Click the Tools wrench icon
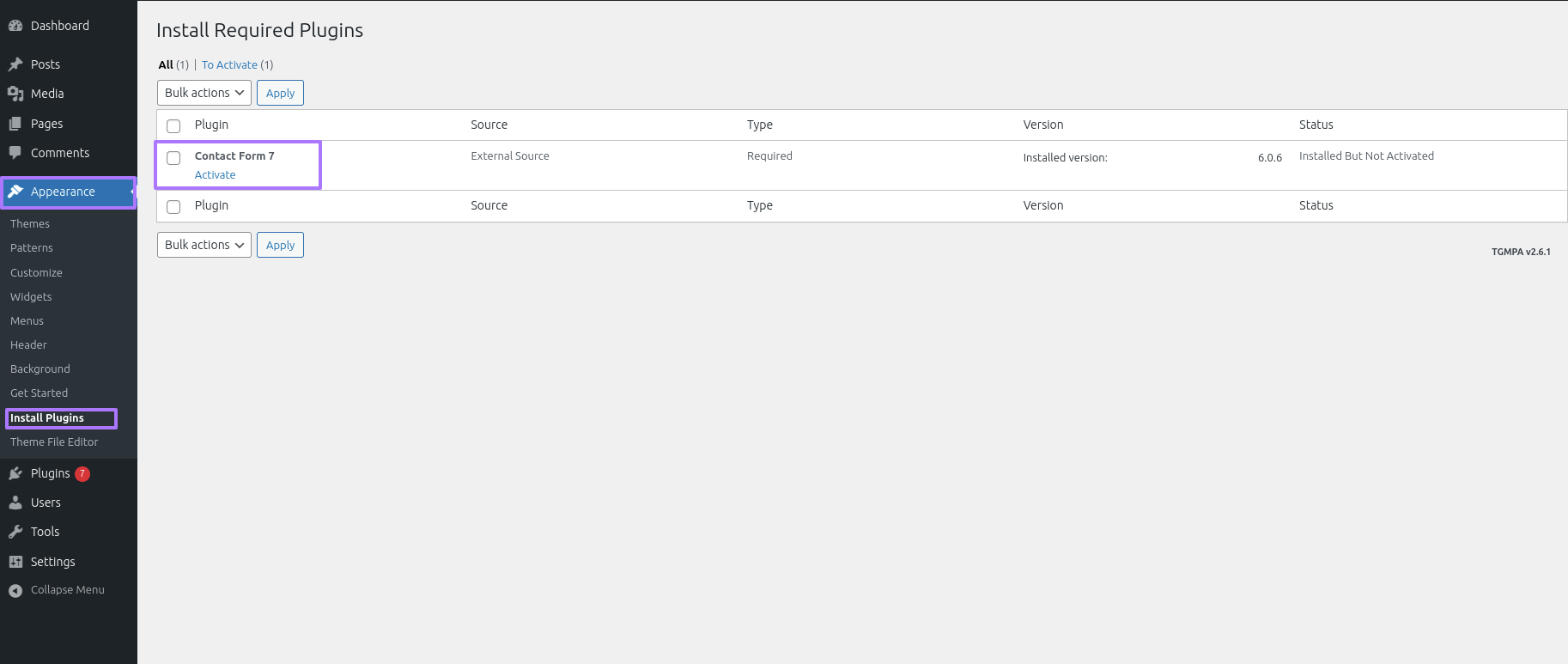1568x664 pixels. (x=15, y=532)
